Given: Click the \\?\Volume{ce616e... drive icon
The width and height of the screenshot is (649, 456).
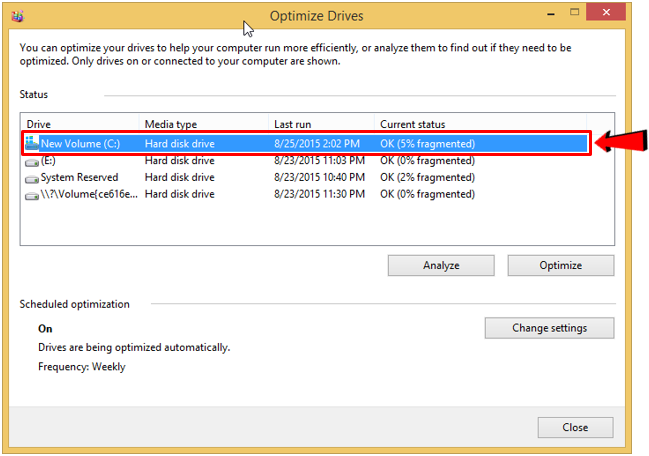Looking at the screenshot, I should (x=32, y=196).
